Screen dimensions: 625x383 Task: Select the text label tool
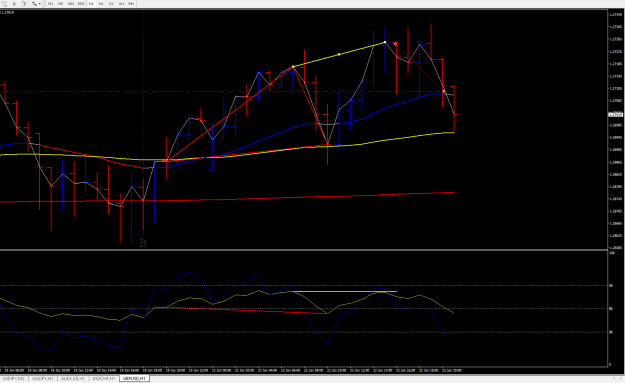(24, 4)
